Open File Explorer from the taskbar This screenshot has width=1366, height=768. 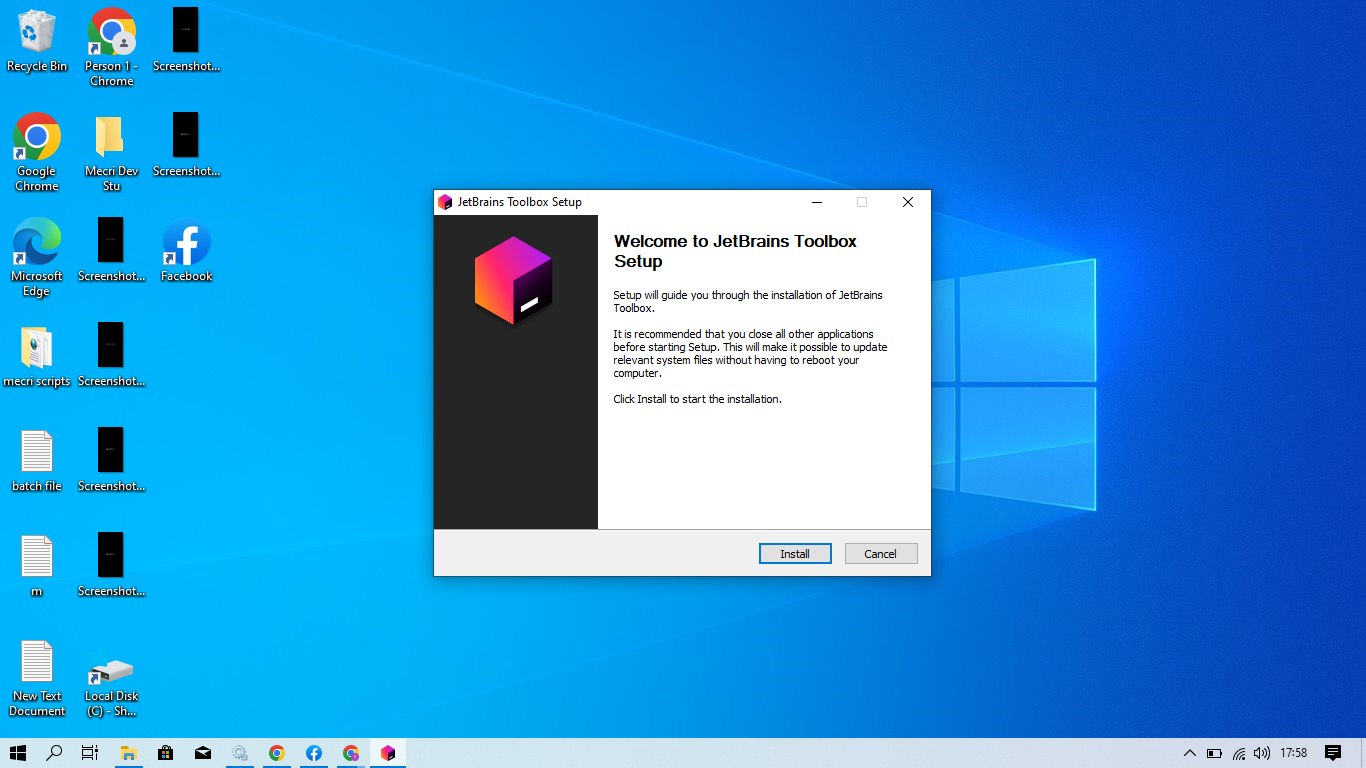129,753
